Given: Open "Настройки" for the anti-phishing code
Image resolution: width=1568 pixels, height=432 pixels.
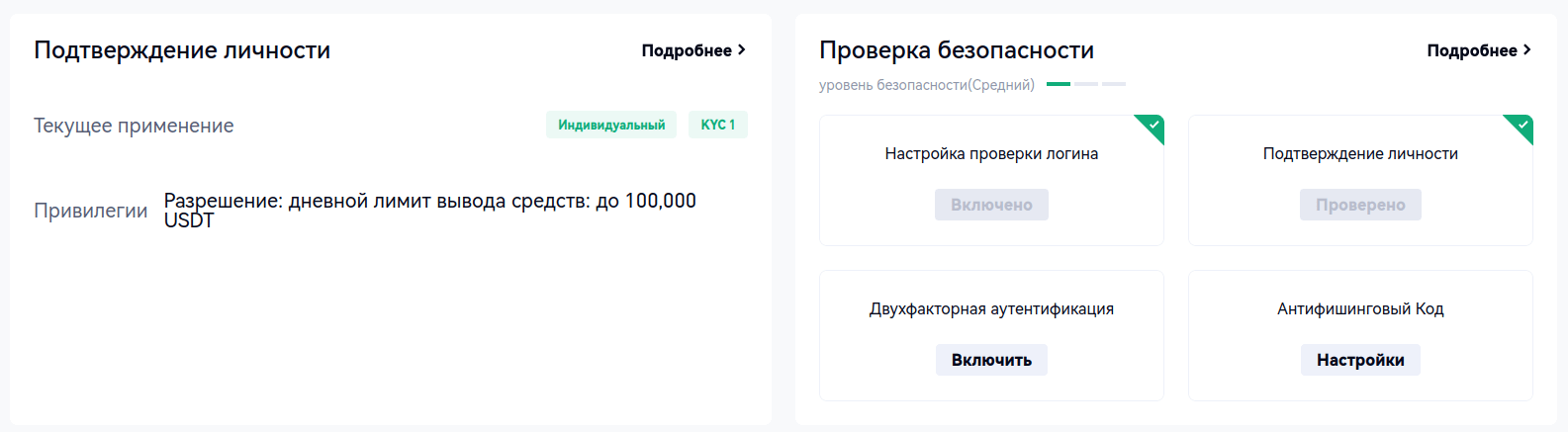Looking at the screenshot, I should pos(1360,360).
